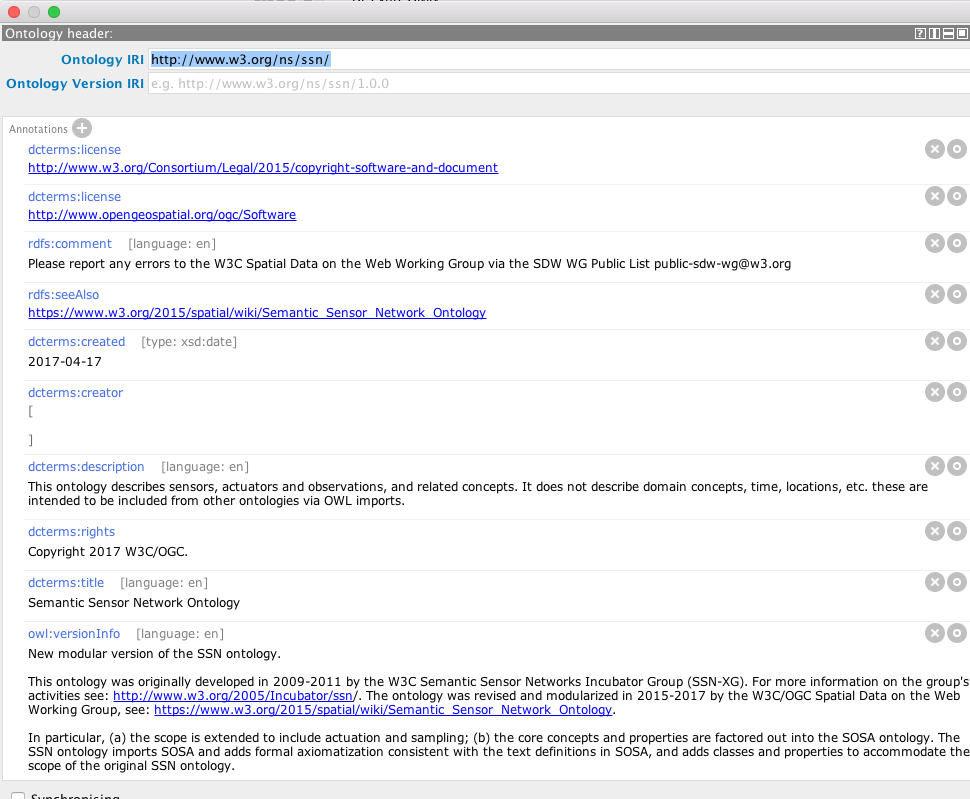970x799 pixels.
Task: Delete the dcterms:rights annotation
Action: tap(935, 531)
